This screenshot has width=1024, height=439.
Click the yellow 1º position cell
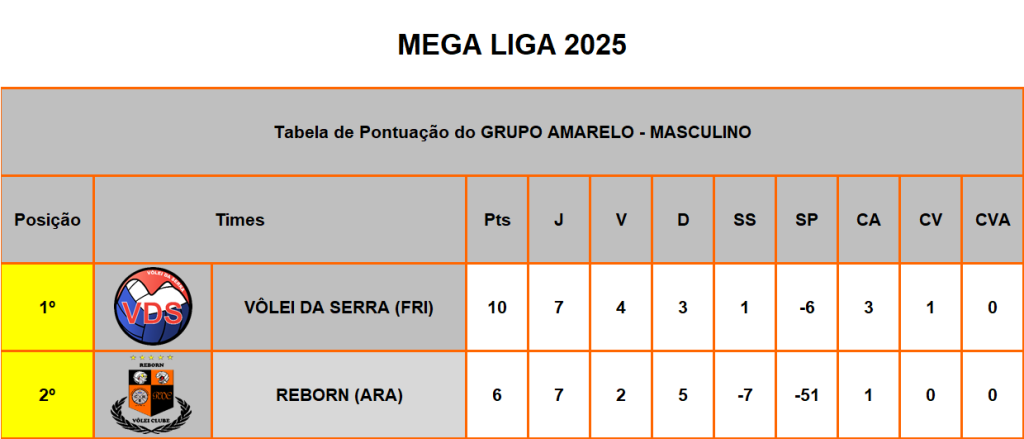47,307
